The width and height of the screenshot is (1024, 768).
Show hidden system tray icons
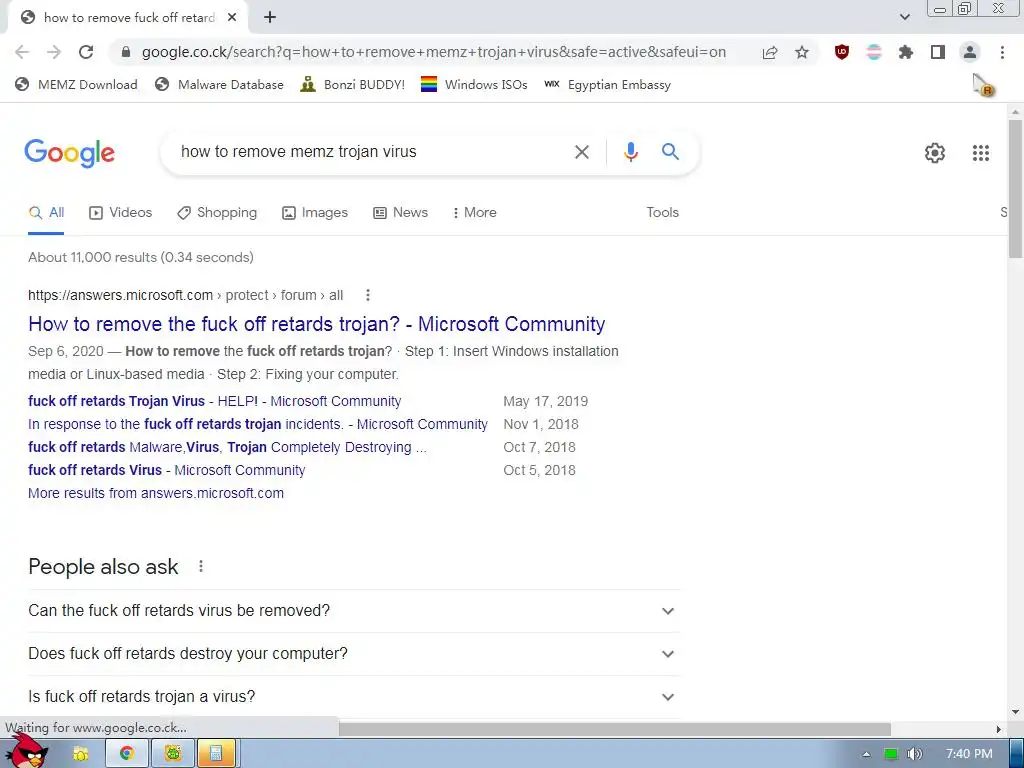[866, 754]
